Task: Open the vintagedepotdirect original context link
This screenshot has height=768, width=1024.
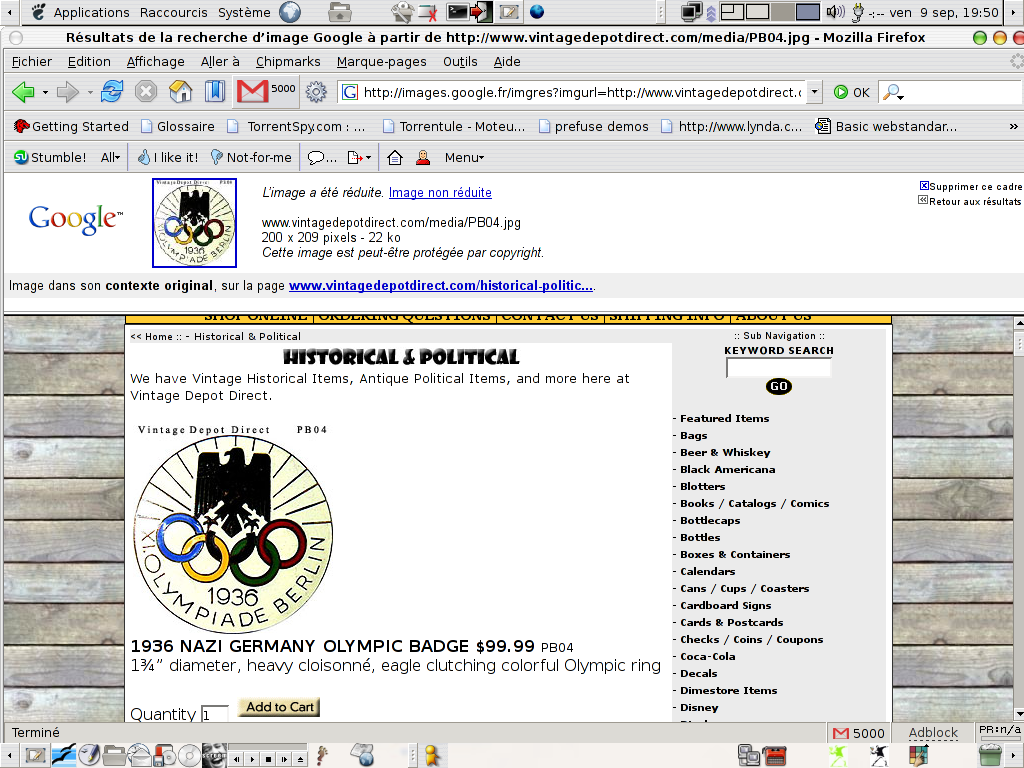Action: [x=441, y=285]
